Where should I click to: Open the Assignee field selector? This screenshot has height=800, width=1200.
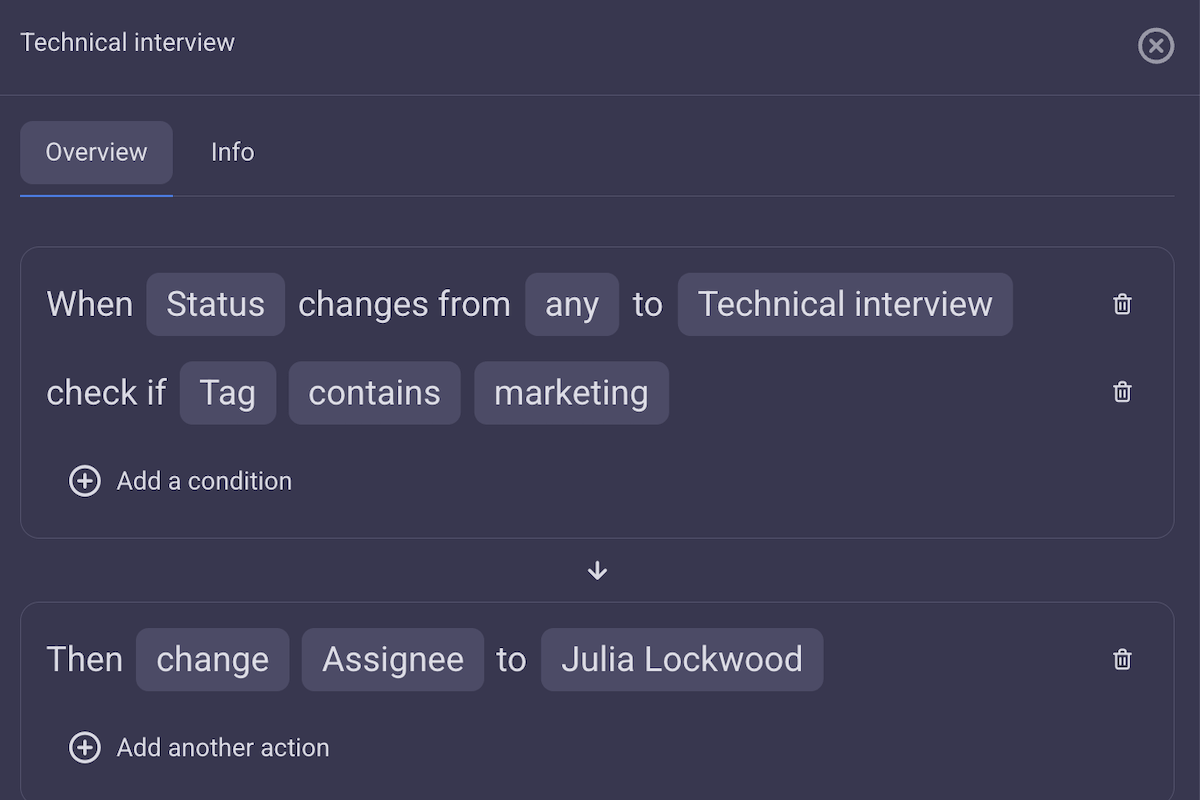click(x=392, y=659)
